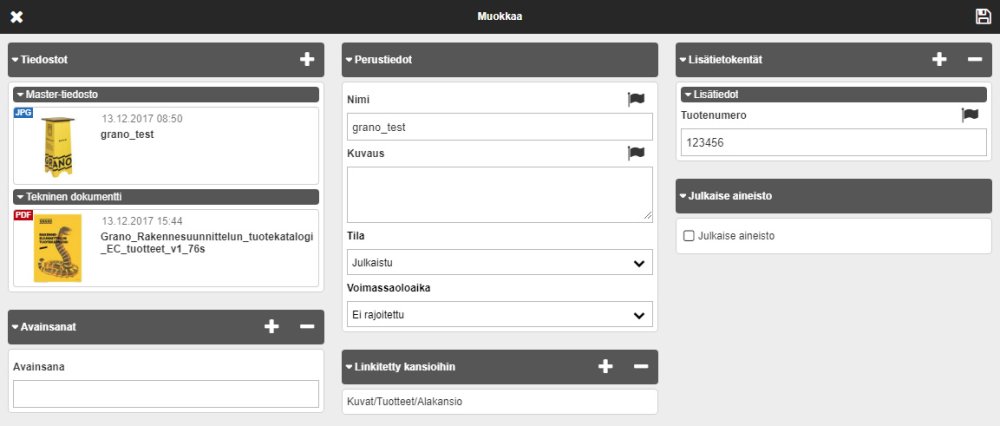Add a linked folder with plus icon
Viewport: 1000px width, 426px height.
point(605,366)
